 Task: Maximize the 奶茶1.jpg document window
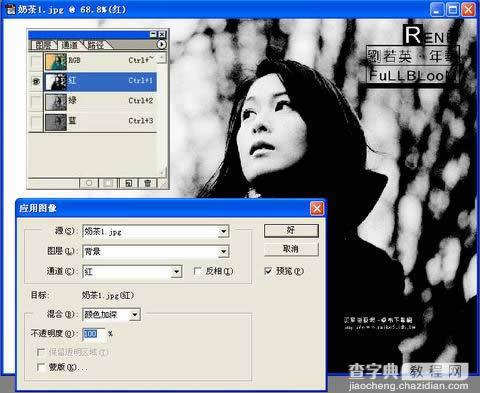453,9
